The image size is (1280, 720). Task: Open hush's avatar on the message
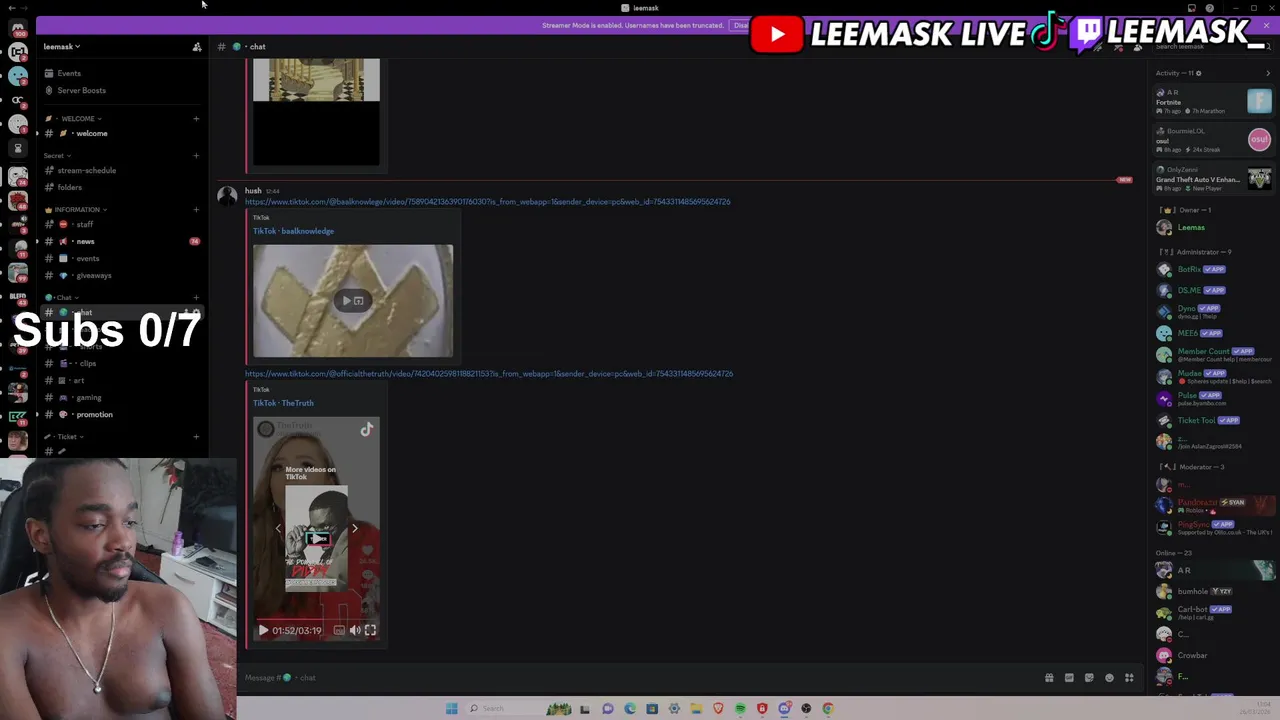[227, 196]
